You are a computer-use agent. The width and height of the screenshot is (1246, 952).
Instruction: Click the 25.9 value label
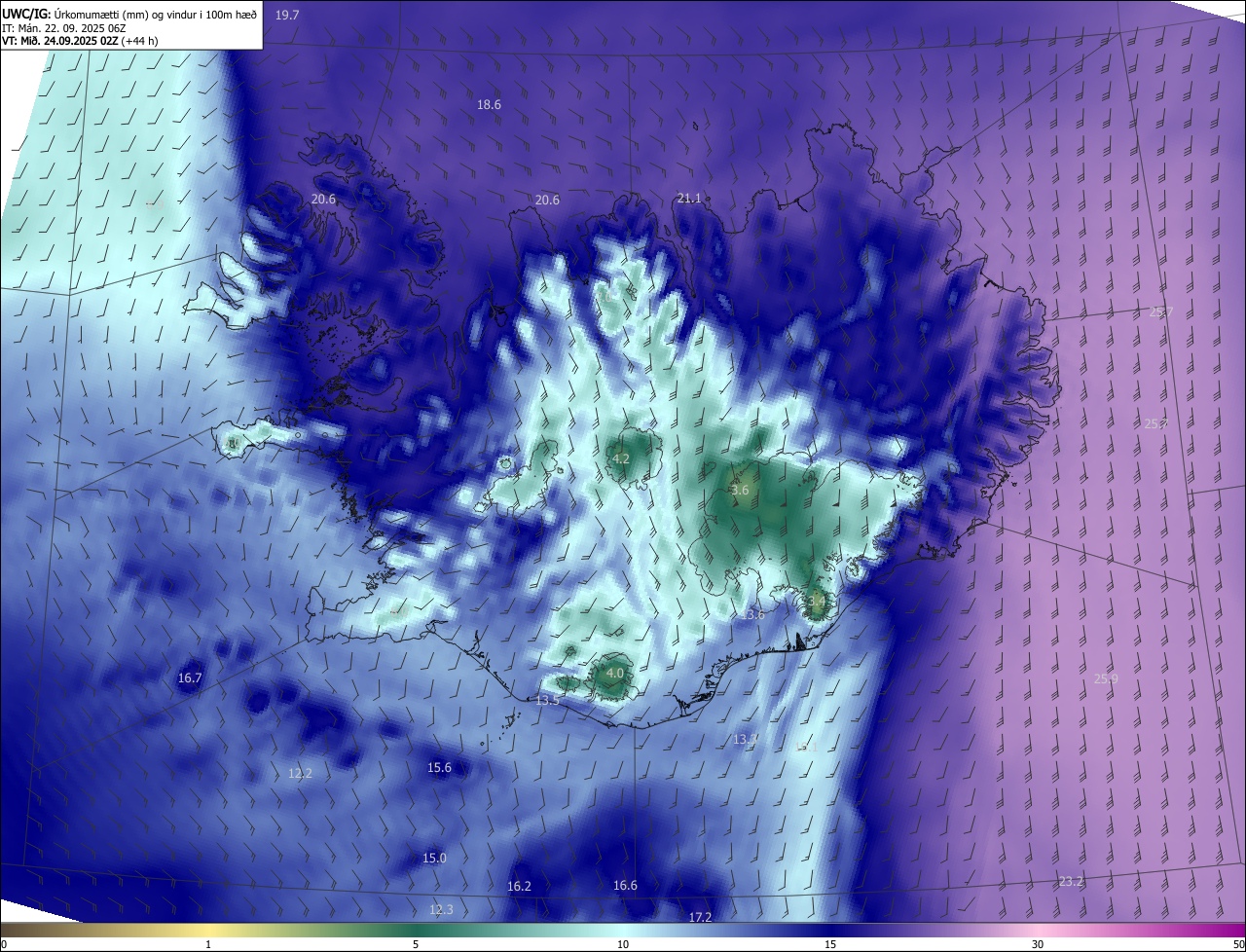[1106, 678]
